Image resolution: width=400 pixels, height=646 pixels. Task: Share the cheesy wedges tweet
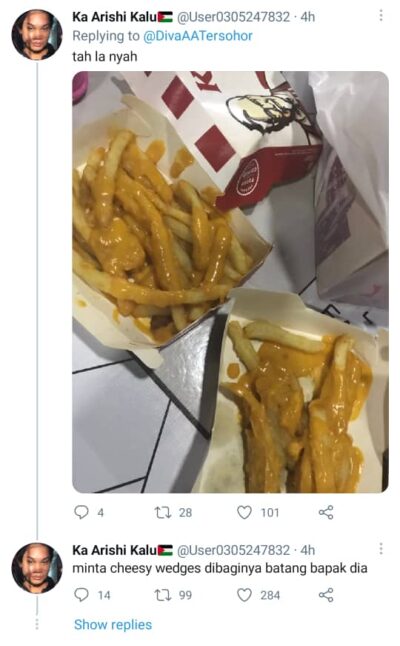326,595
